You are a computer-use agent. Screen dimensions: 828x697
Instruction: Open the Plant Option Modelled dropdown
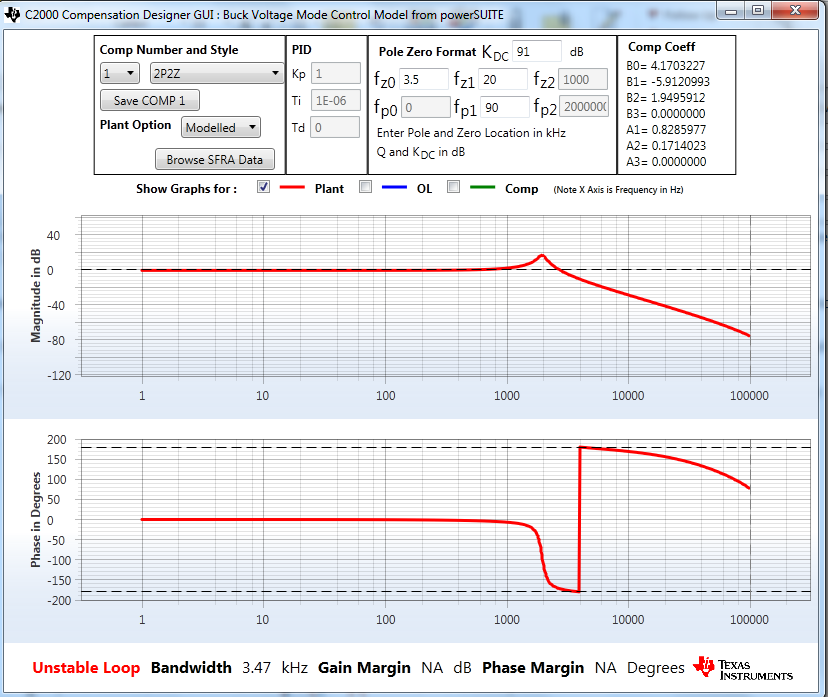click(x=221, y=127)
